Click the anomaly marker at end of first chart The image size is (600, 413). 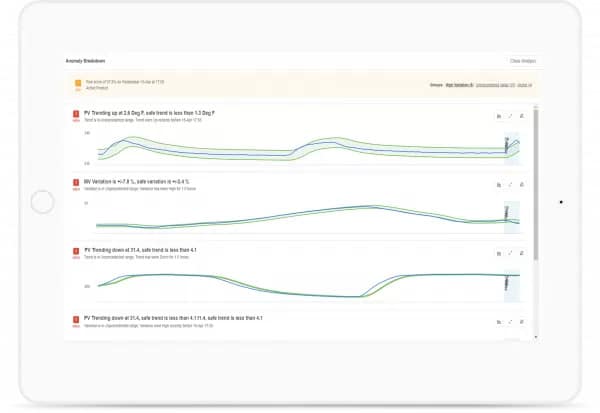pyautogui.click(x=507, y=146)
